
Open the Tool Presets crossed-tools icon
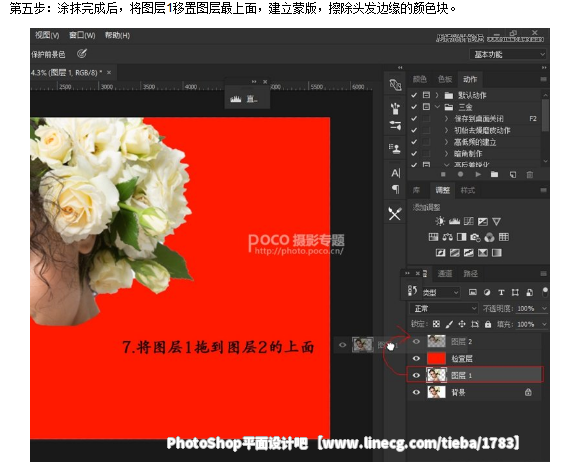coord(395,214)
